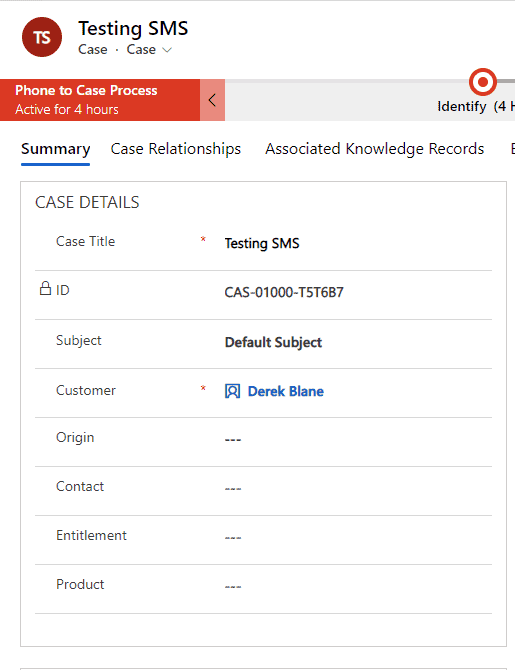The image size is (515, 670).
Task: Select the Summary tab
Action: 56,149
